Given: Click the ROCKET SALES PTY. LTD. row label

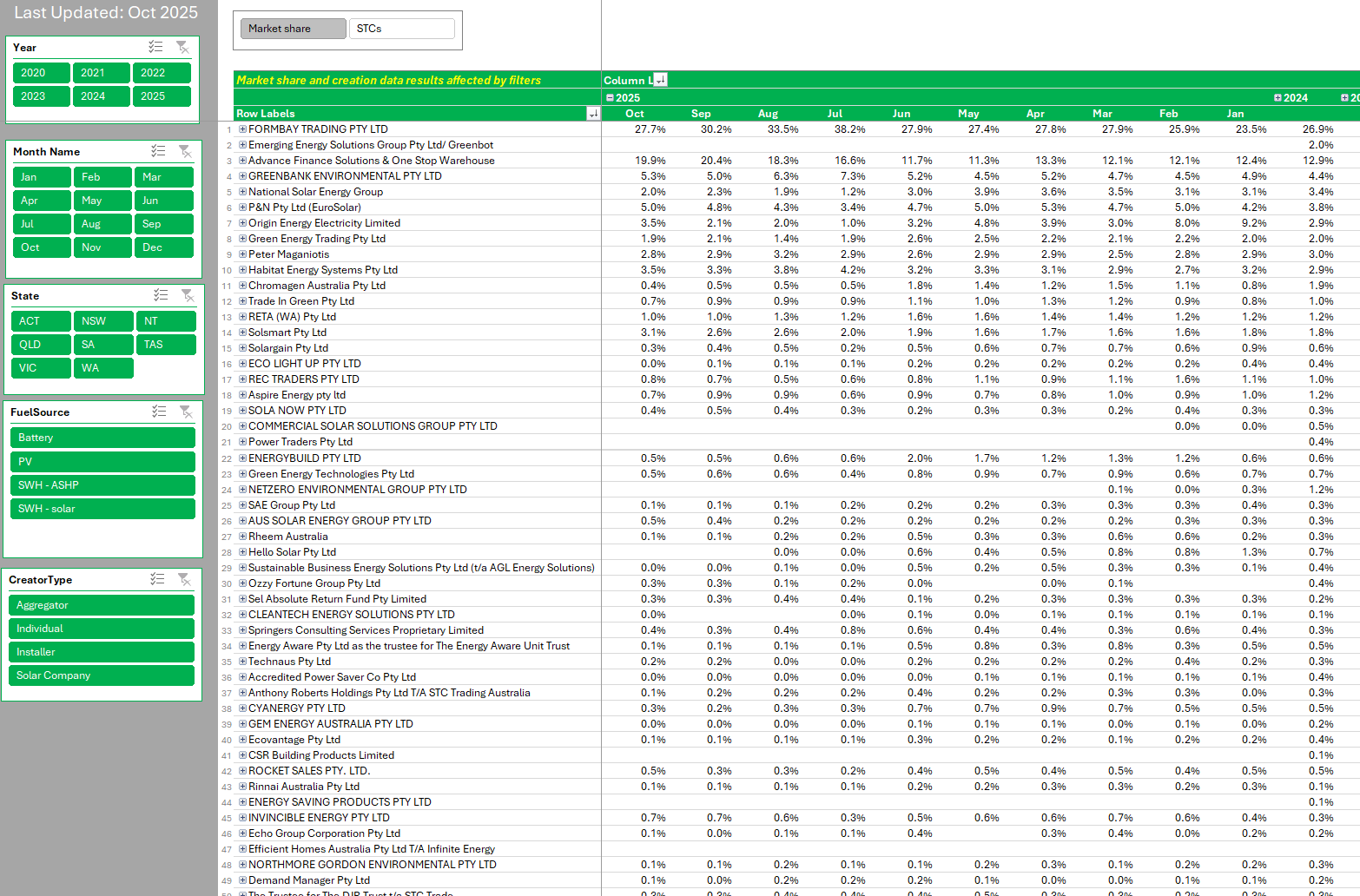Looking at the screenshot, I should [x=309, y=771].
